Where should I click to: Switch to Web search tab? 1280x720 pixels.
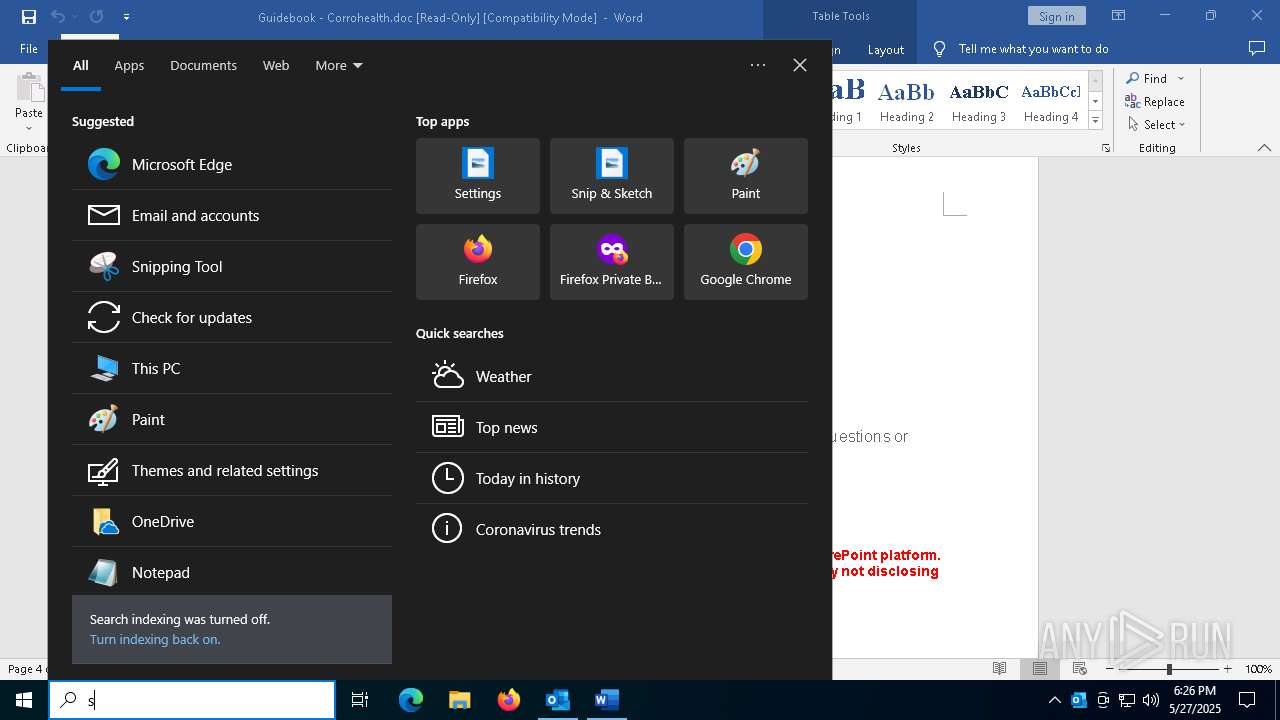click(276, 65)
